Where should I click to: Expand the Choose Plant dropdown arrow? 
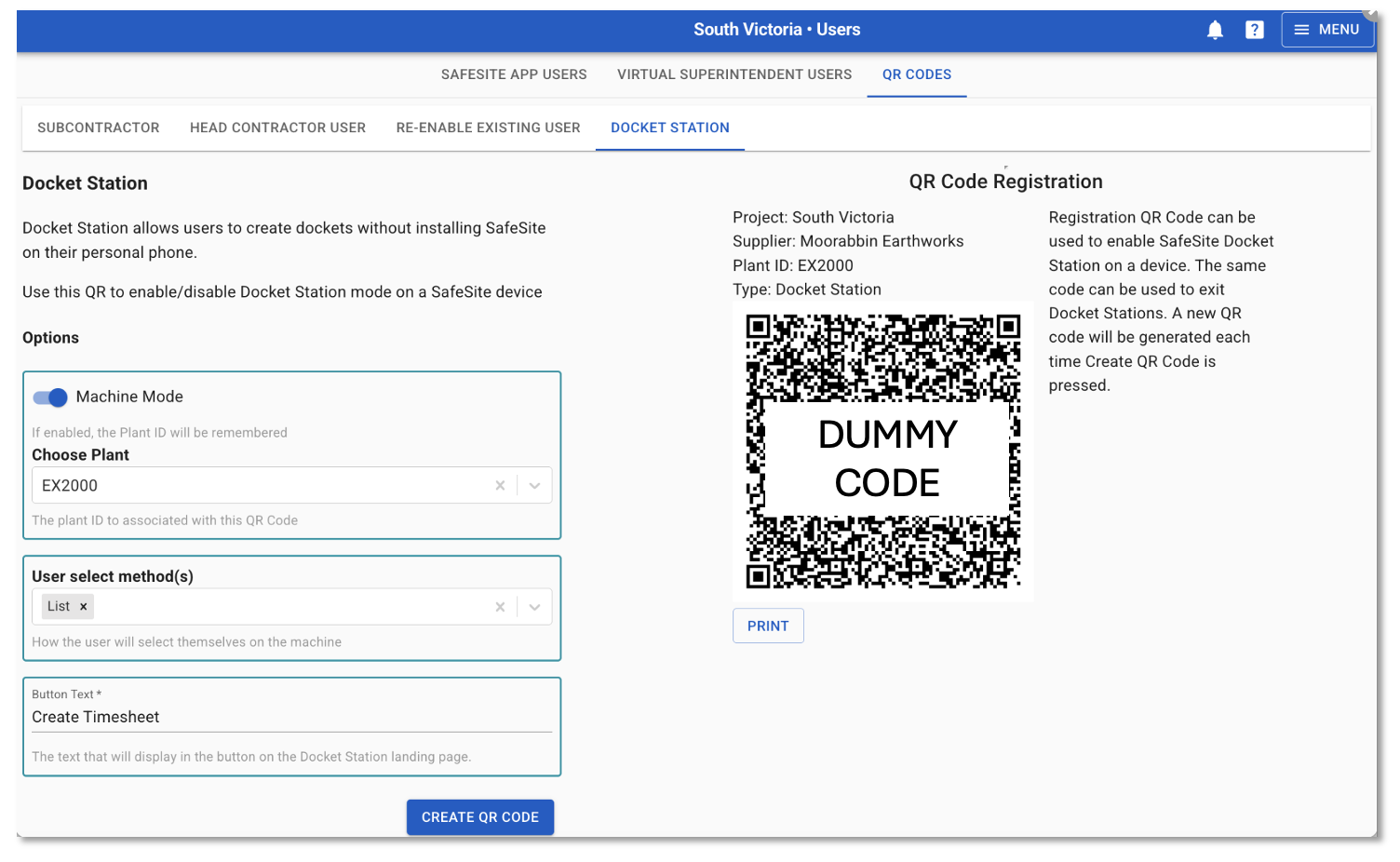(535, 485)
